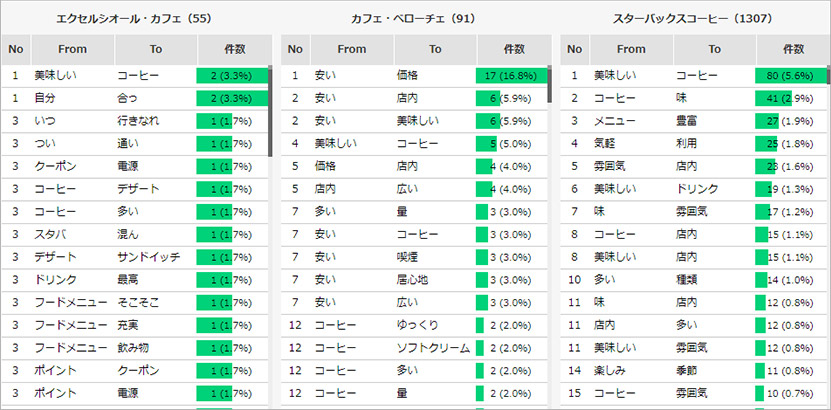Click the 豊富 To cell
Screen dimensions: 831x410
point(686,121)
